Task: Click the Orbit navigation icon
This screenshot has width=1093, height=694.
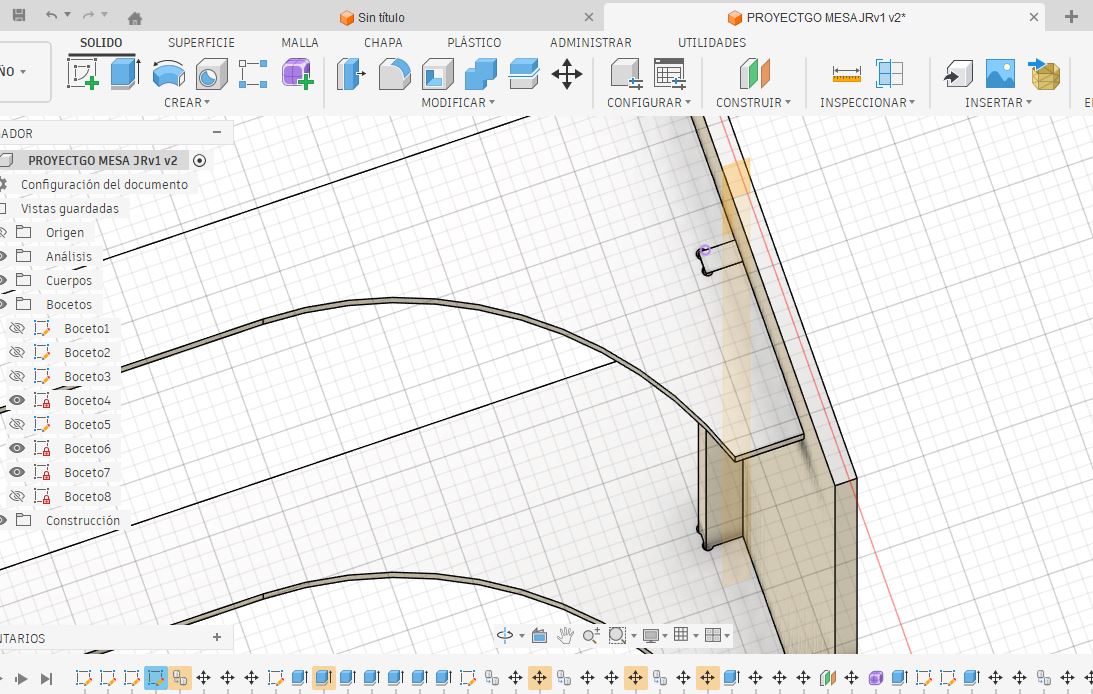Action: 506,635
